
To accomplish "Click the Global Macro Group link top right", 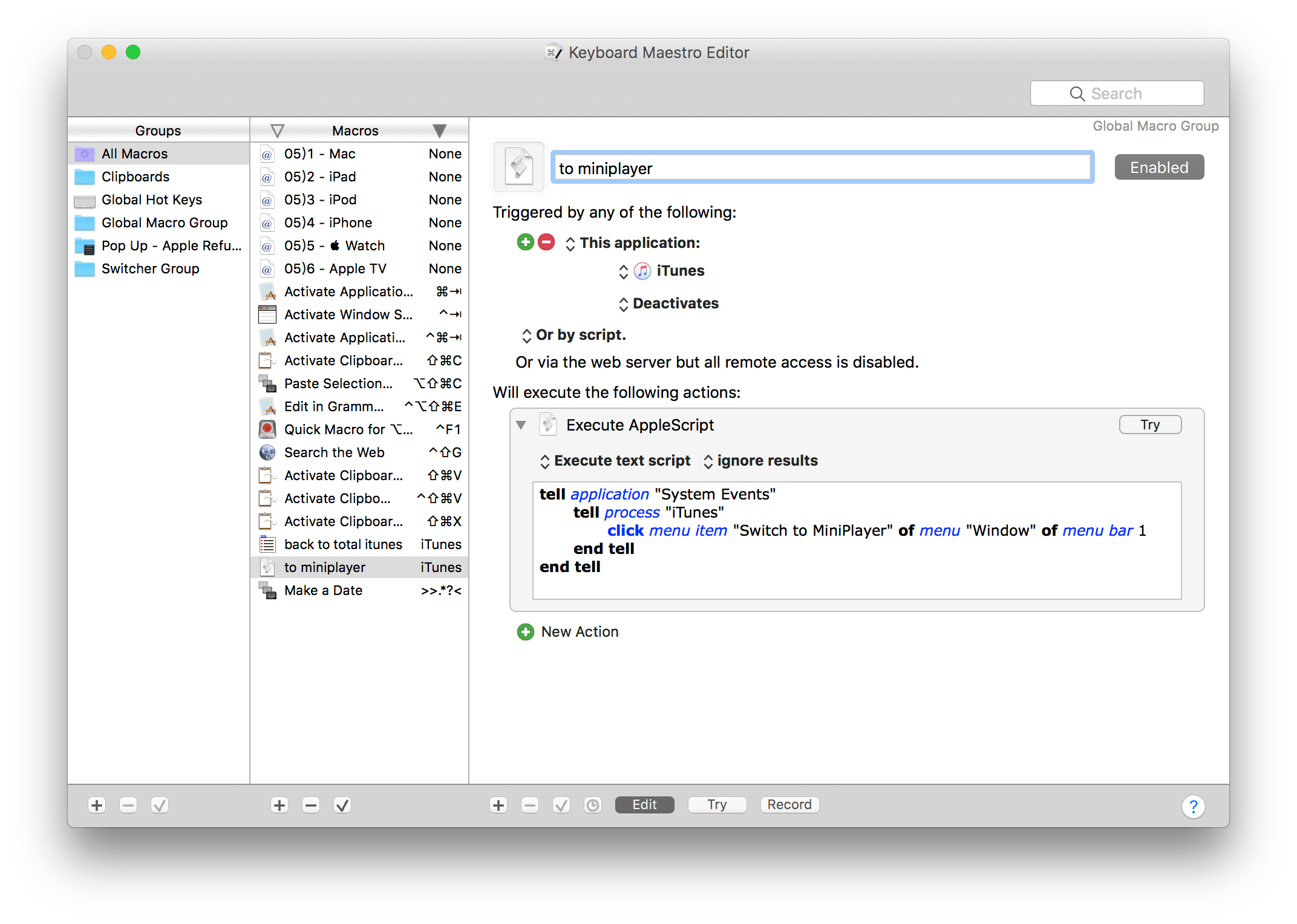I will [1155, 126].
